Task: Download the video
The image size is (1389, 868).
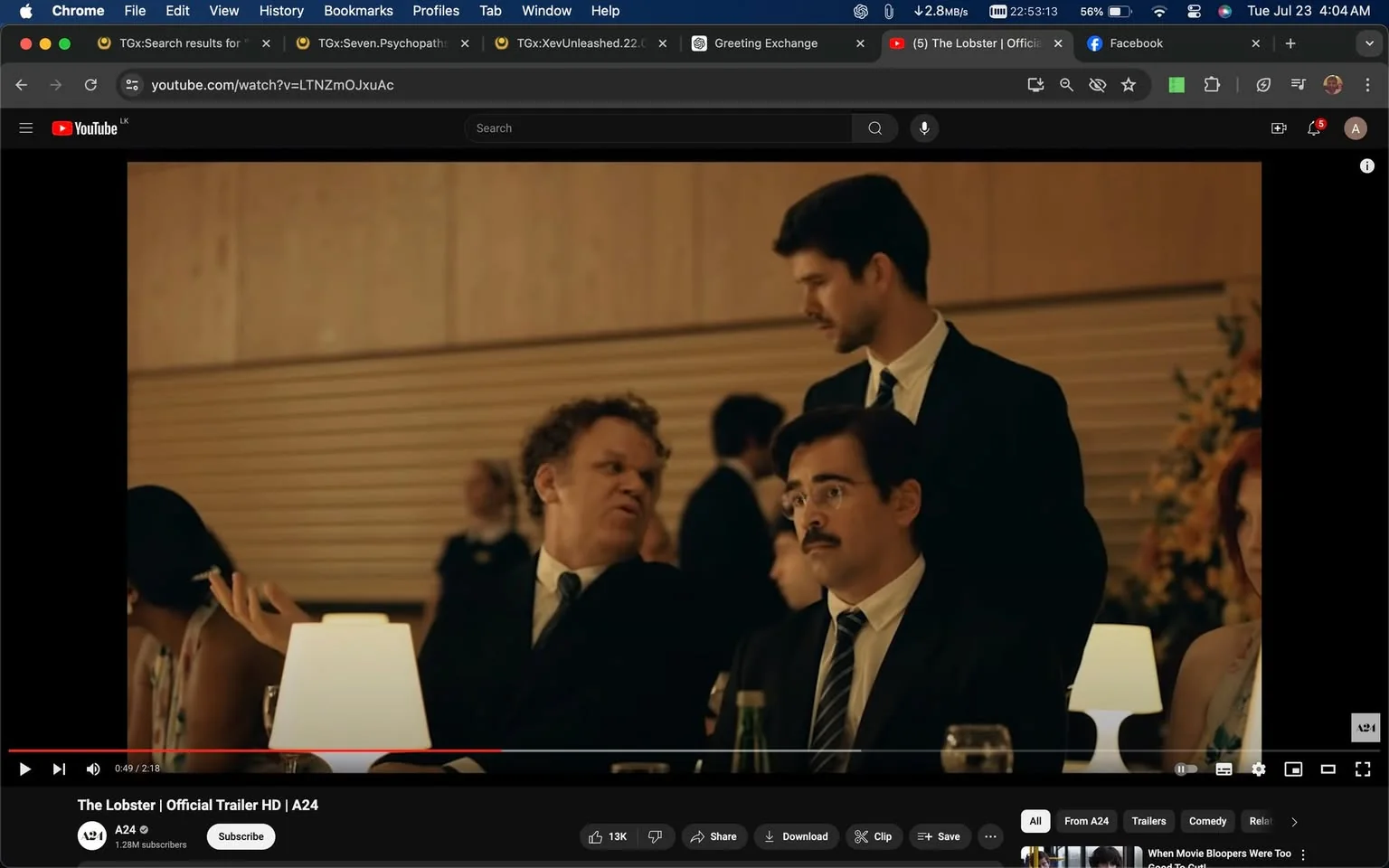Action: pos(797,836)
